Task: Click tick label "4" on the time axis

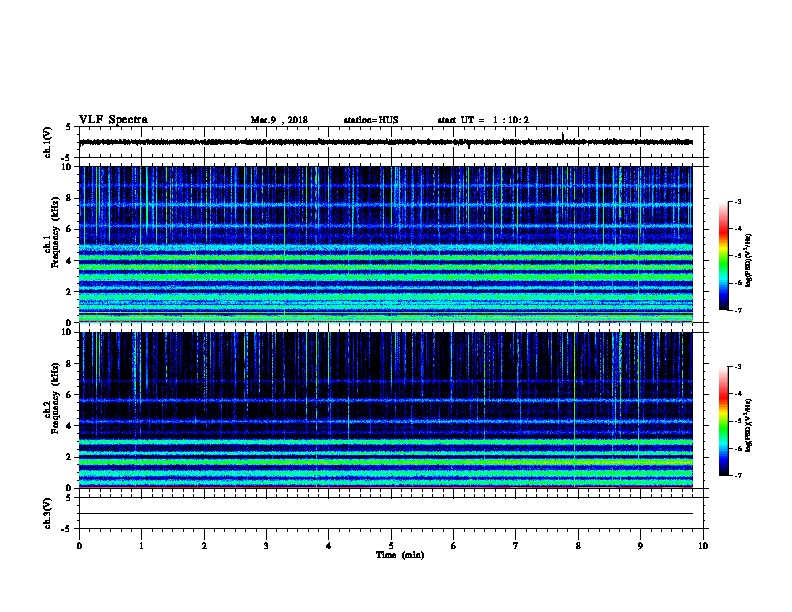Action: (x=329, y=546)
